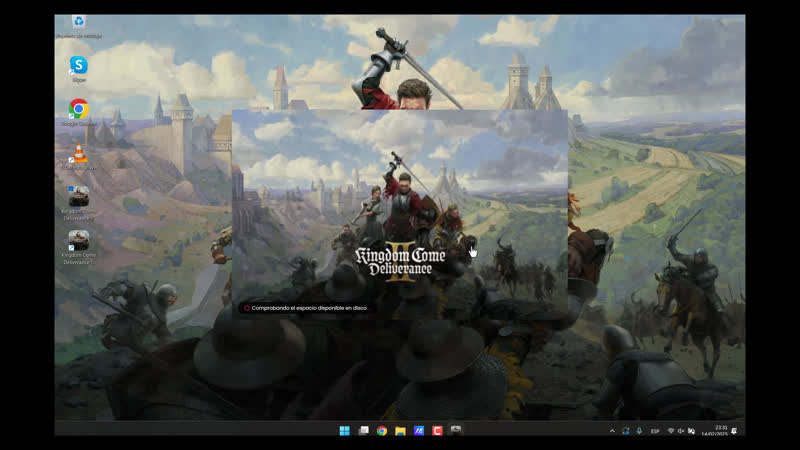Open Wi-Fi network settings in the tray
This screenshot has height=450, width=800.
coord(671,431)
